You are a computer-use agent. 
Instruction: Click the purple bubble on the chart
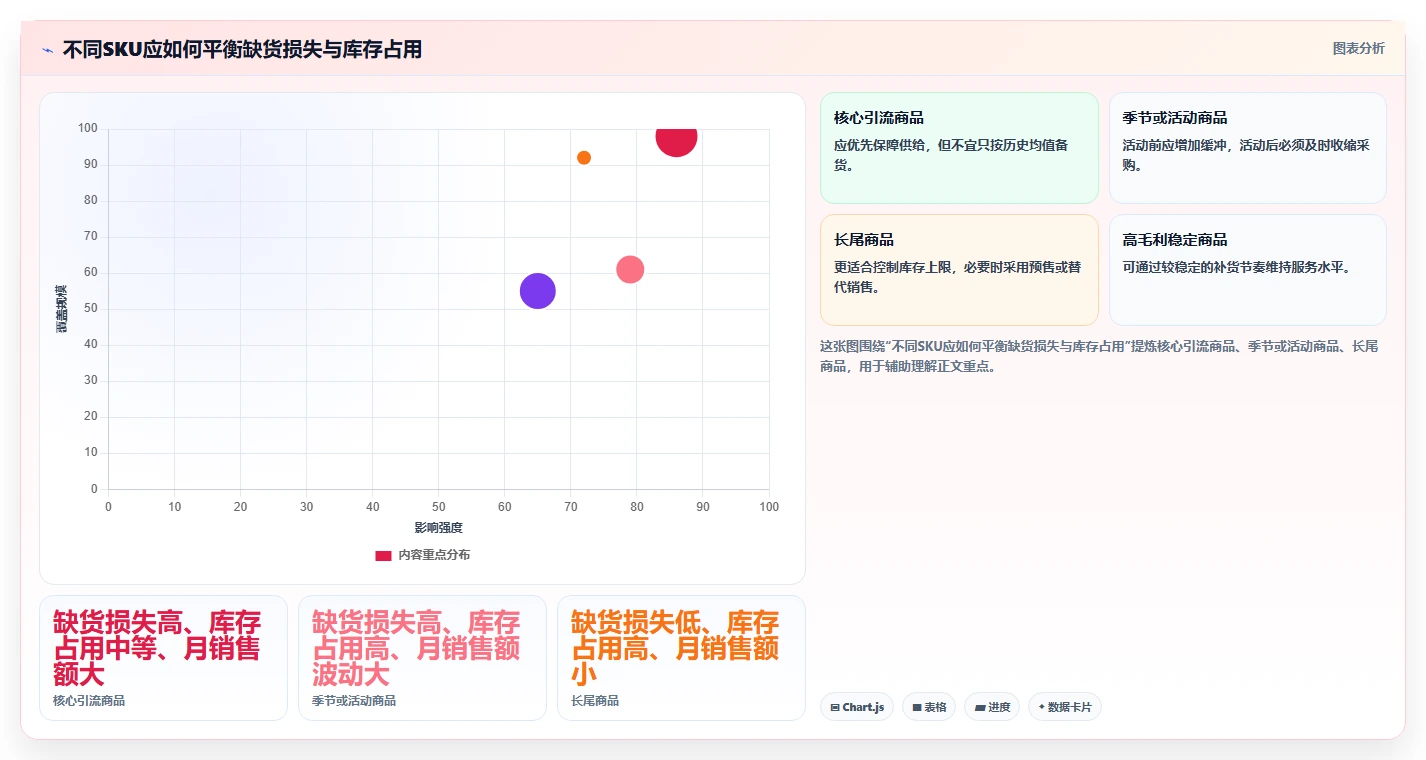coord(538,291)
